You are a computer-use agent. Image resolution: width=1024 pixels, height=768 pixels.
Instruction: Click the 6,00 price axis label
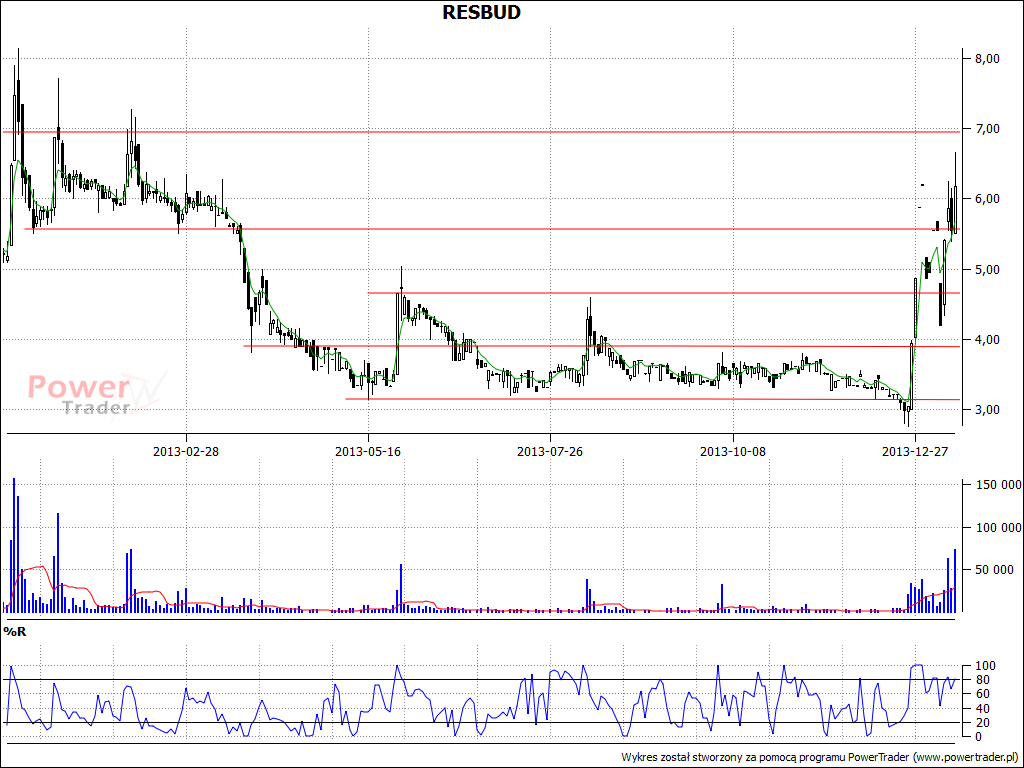point(987,199)
